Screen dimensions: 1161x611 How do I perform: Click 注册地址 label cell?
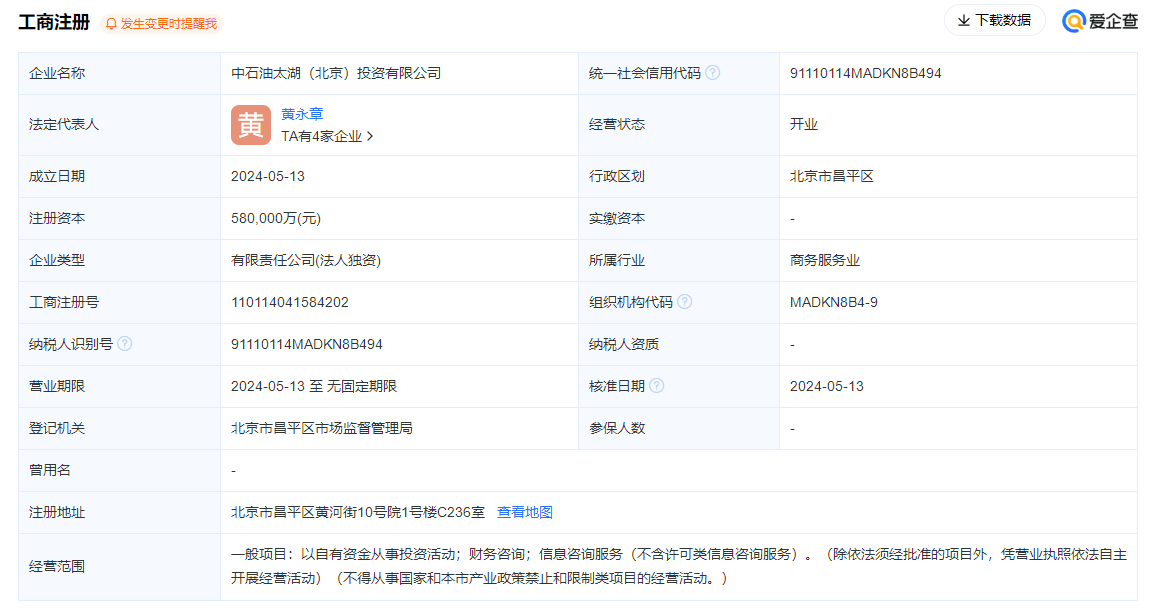coord(119,512)
